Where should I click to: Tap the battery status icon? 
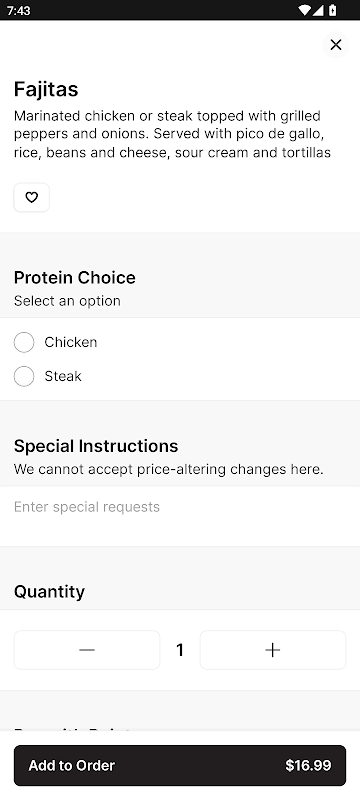pyautogui.click(x=332, y=10)
